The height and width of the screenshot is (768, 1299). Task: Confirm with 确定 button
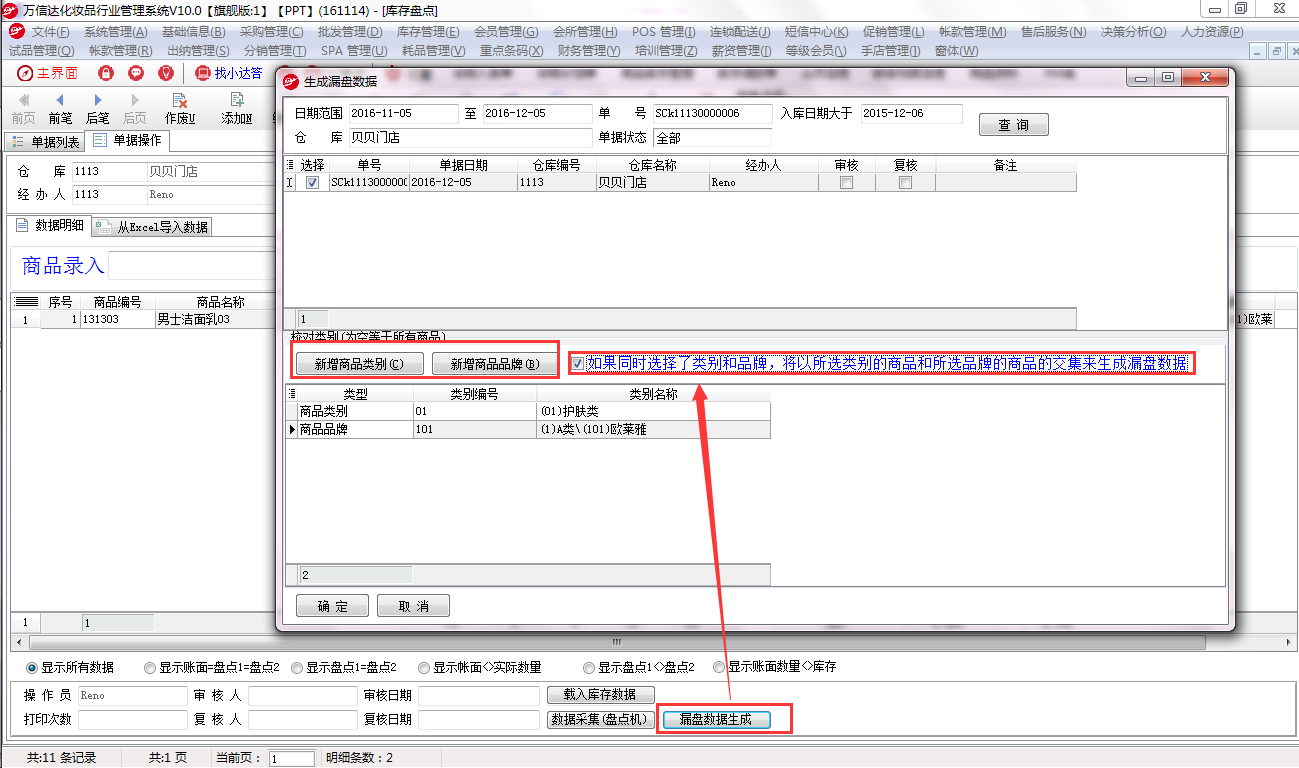pos(333,606)
